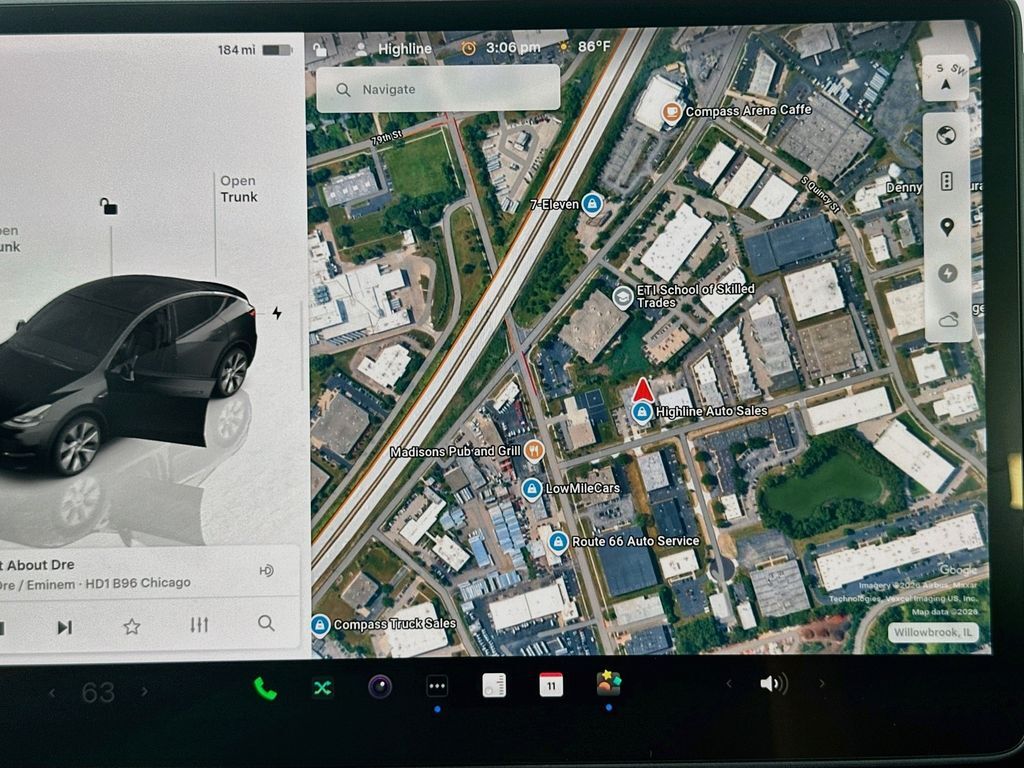The height and width of the screenshot is (768, 1024).
Task: Toggle the traffic light overlay icon
Action: [x=946, y=181]
